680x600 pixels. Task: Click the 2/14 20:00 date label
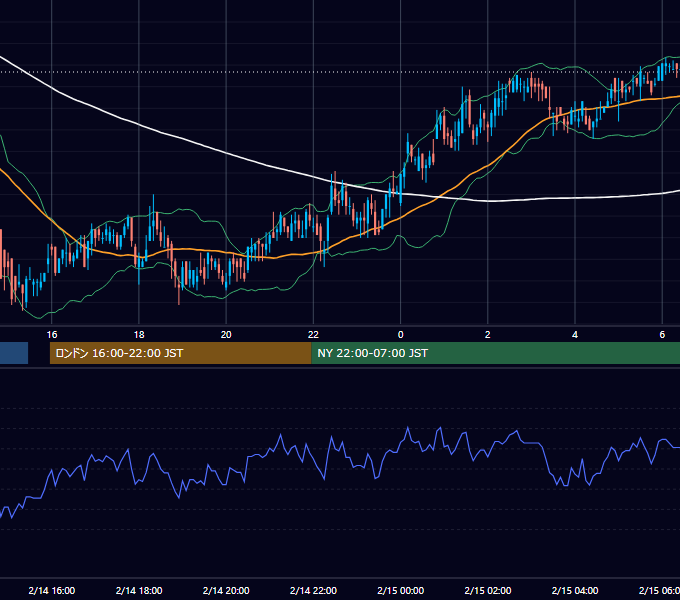pos(226,590)
